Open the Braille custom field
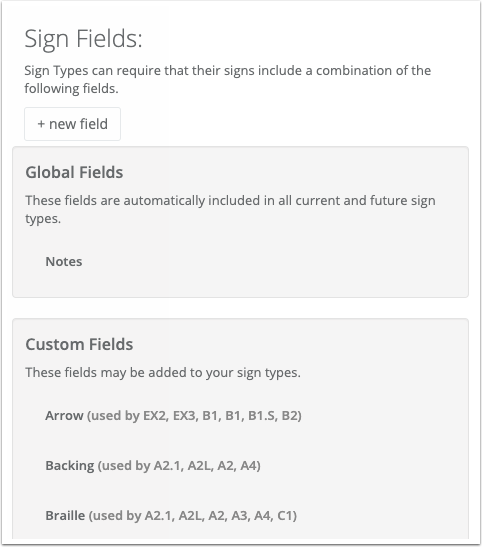This screenshot has height=547, width=482. 65,515
